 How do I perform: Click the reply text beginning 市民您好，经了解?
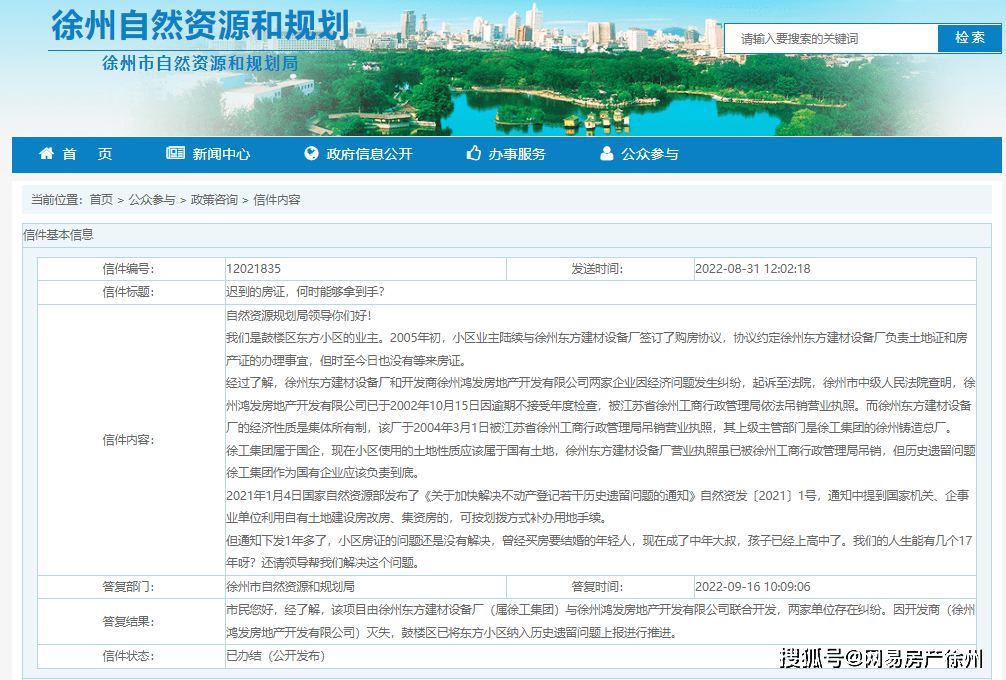pyautogui.click(x=601, y=621)
